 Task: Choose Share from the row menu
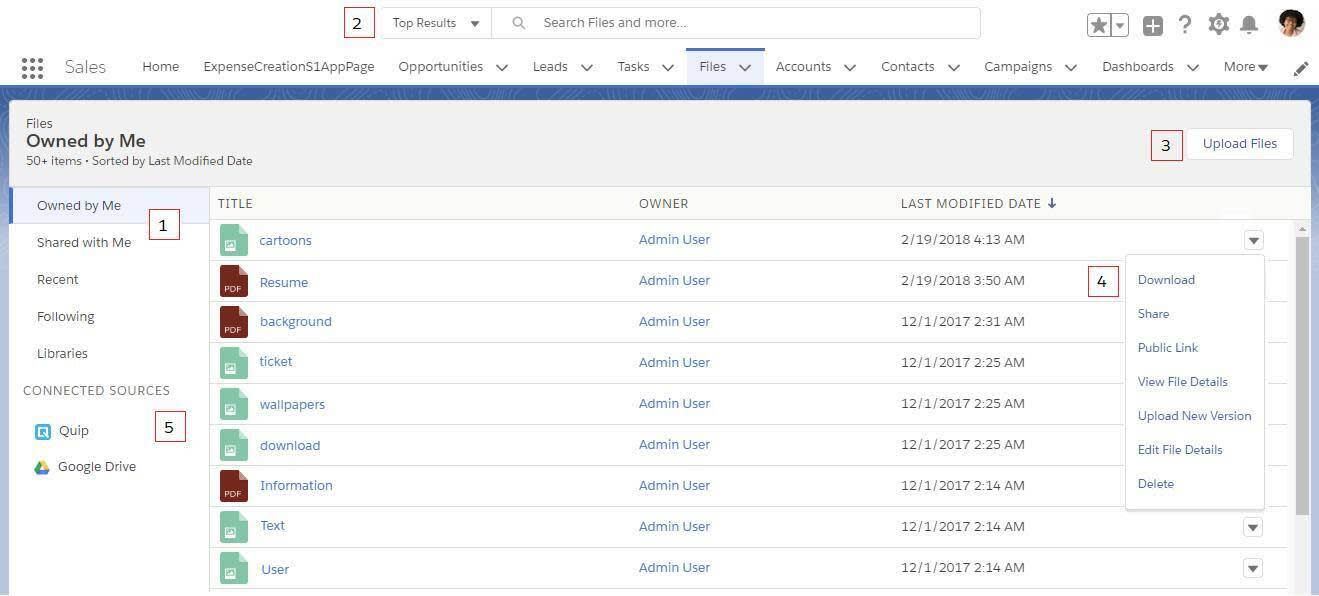click(x=1153, y=314)
